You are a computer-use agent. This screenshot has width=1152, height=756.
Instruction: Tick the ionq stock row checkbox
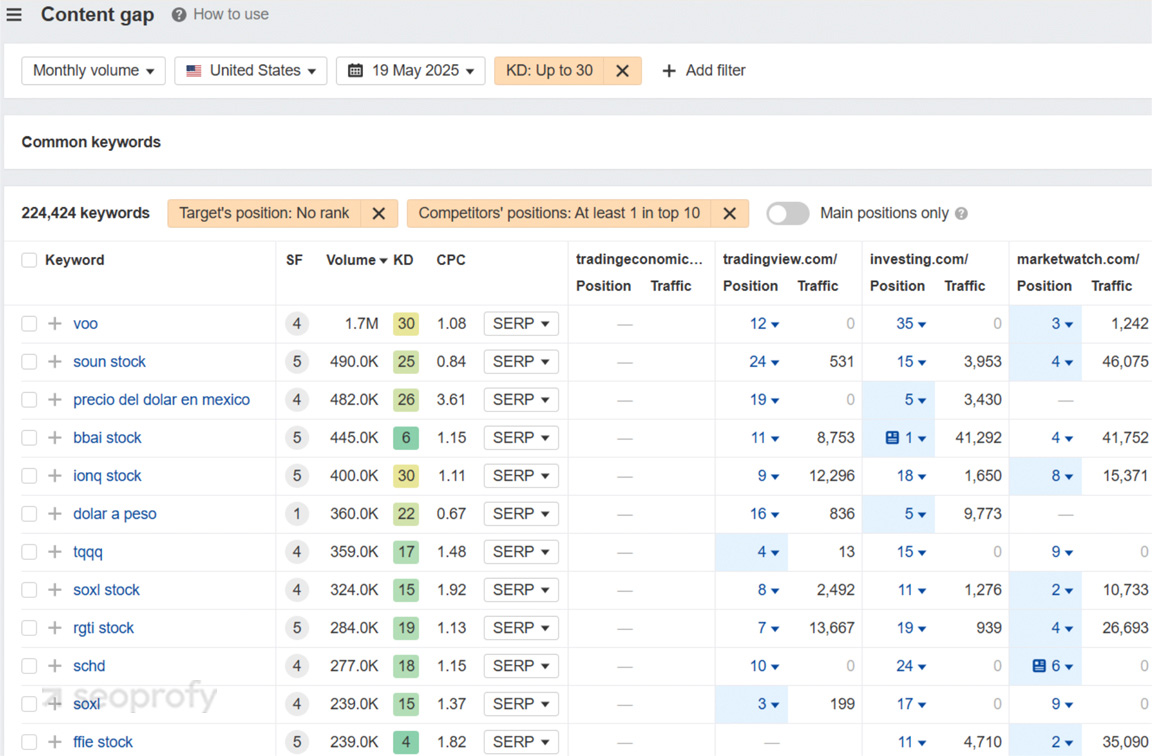pos(29,475)
